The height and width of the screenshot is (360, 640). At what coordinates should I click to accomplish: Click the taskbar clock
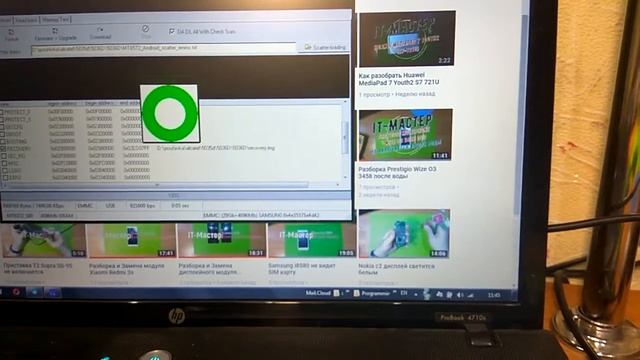coord(494,295)
